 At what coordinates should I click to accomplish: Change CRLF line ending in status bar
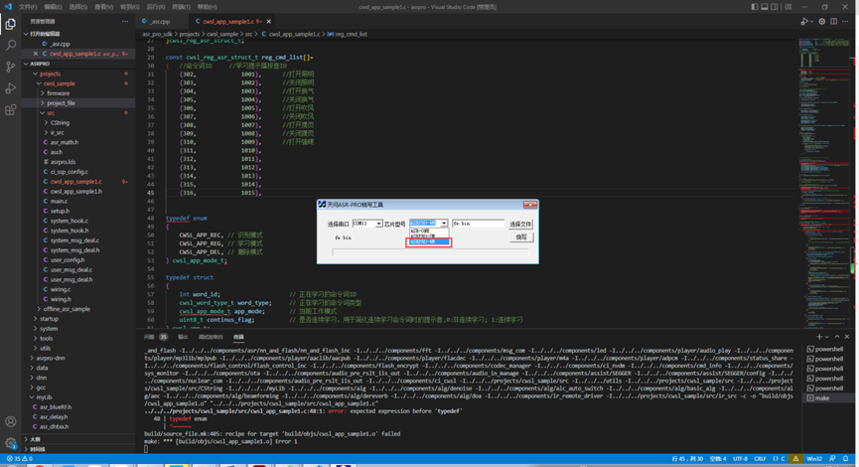click(760, 459)
